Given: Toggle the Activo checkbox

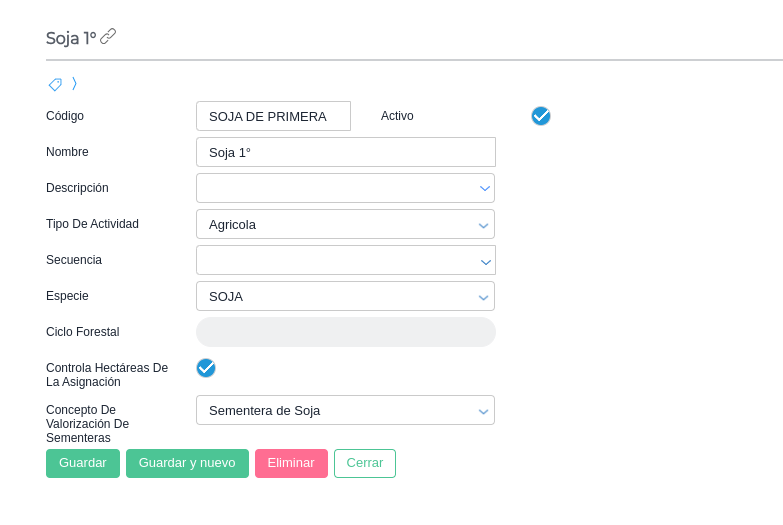Looking at the screenshot, I should 541,116.
